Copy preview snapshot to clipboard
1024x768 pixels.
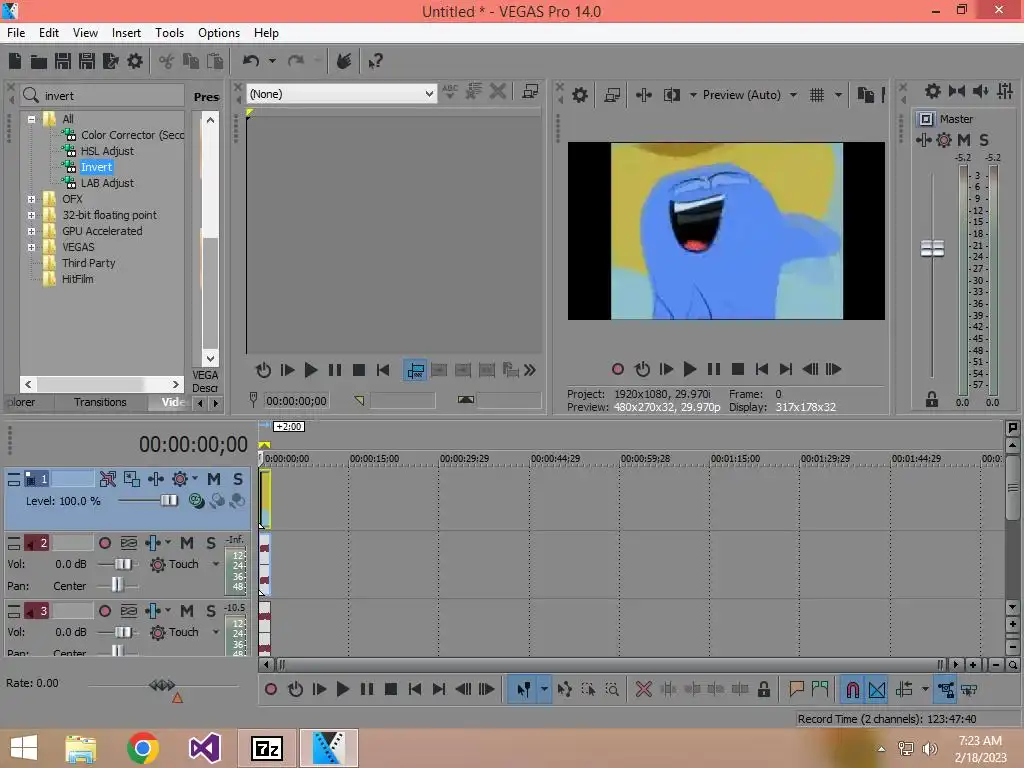coord(865,95)
